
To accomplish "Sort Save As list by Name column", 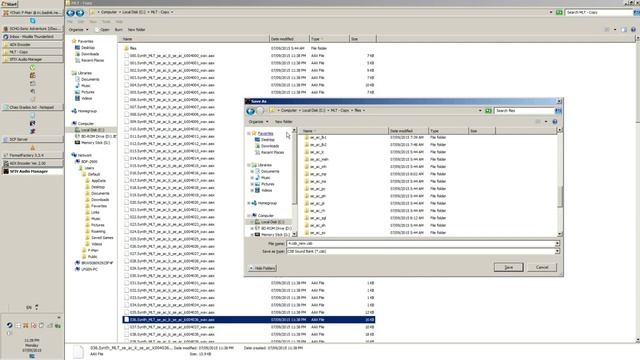I will point(343,131).
